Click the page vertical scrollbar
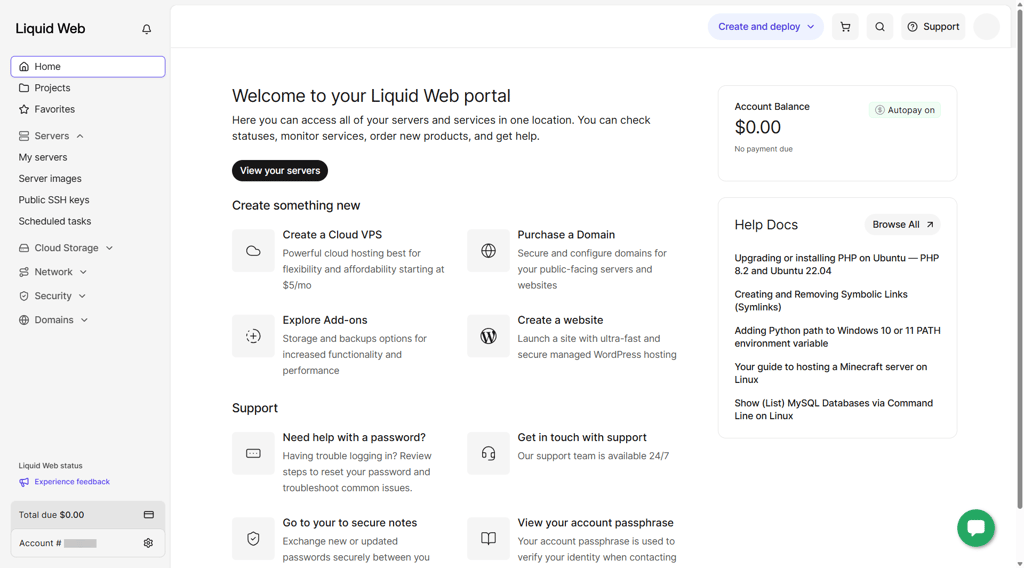 pos(1019,261)
